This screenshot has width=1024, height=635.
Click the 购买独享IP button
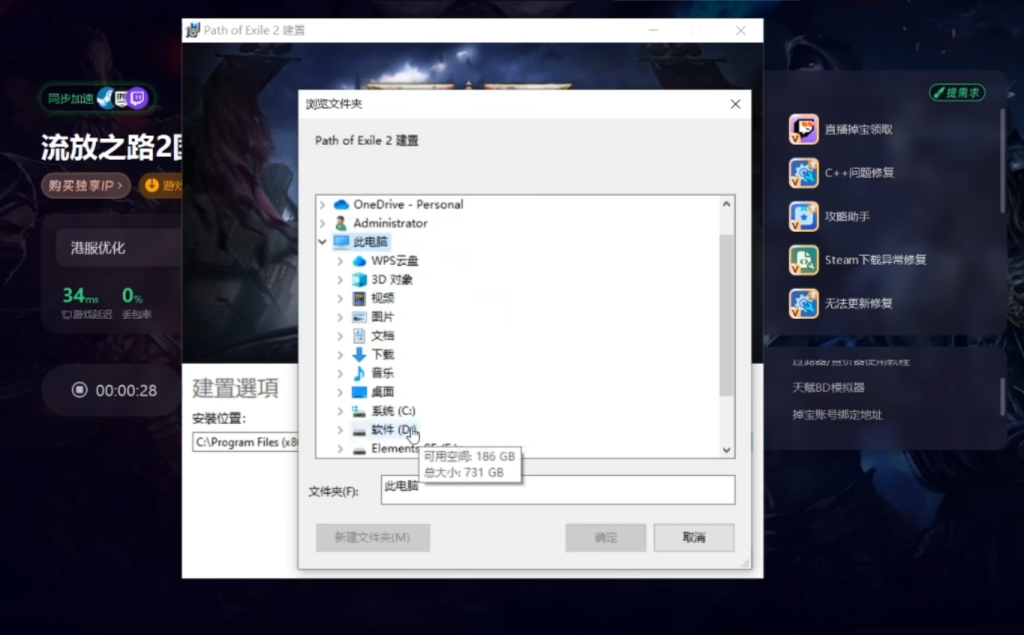point(86,186)
